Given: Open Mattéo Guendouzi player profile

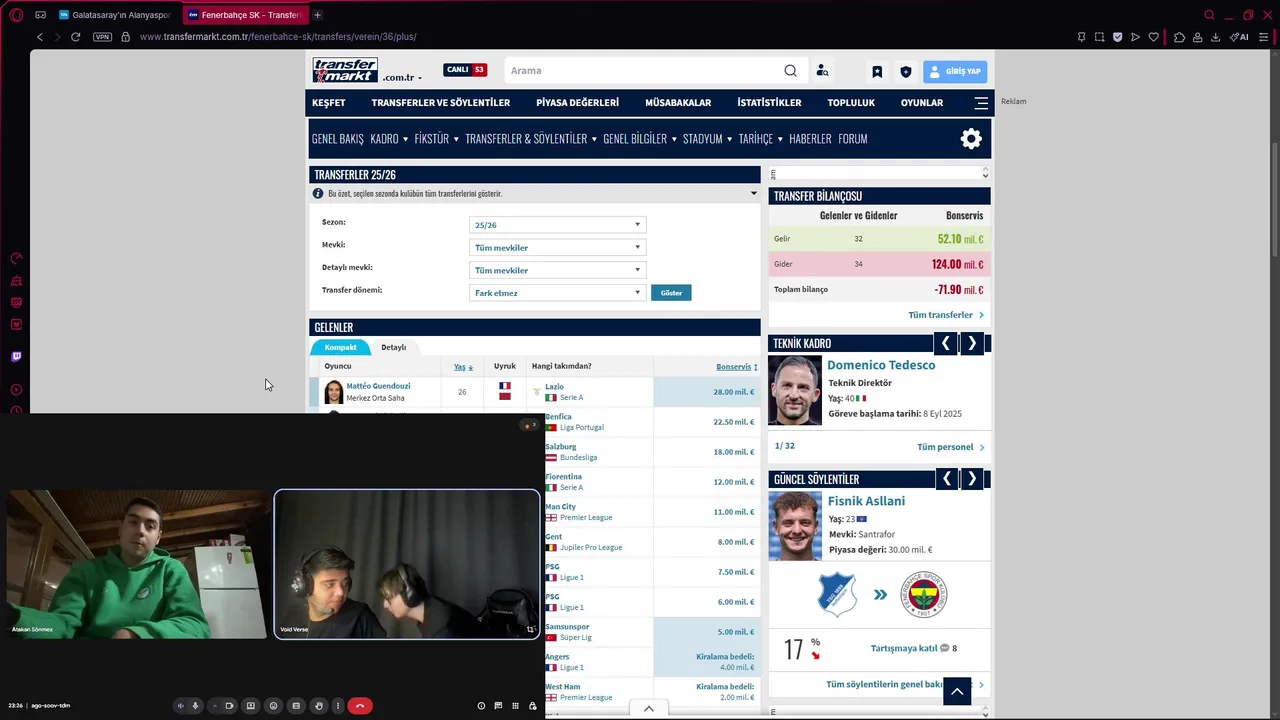Looking at the screenshot, I should click(378, 386).
